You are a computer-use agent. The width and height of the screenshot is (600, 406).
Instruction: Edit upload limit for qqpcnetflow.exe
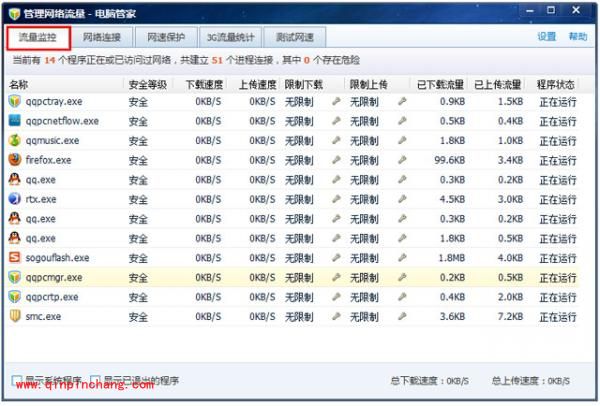coord(402,121)
